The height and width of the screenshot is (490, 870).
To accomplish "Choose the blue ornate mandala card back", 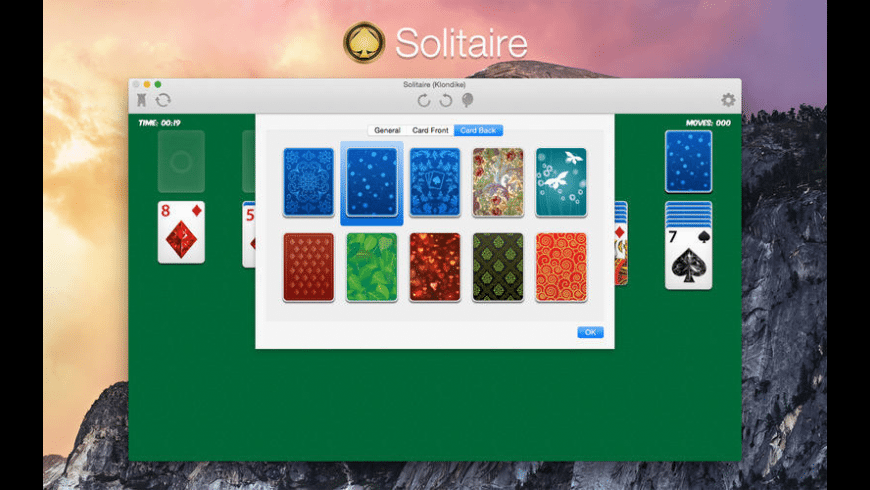I will click(308, 182).
